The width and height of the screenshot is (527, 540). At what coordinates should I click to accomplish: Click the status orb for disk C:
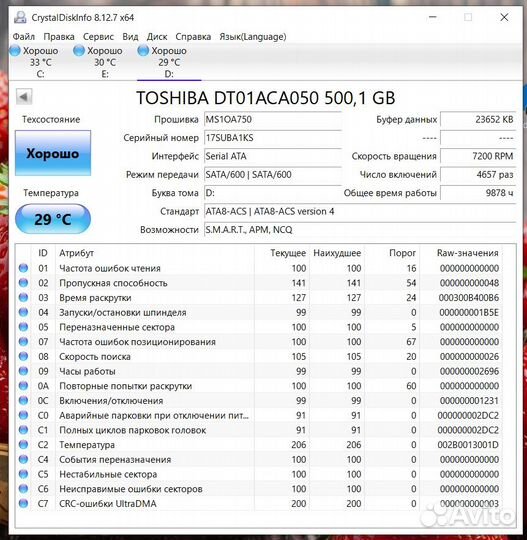tap(15, 51)
